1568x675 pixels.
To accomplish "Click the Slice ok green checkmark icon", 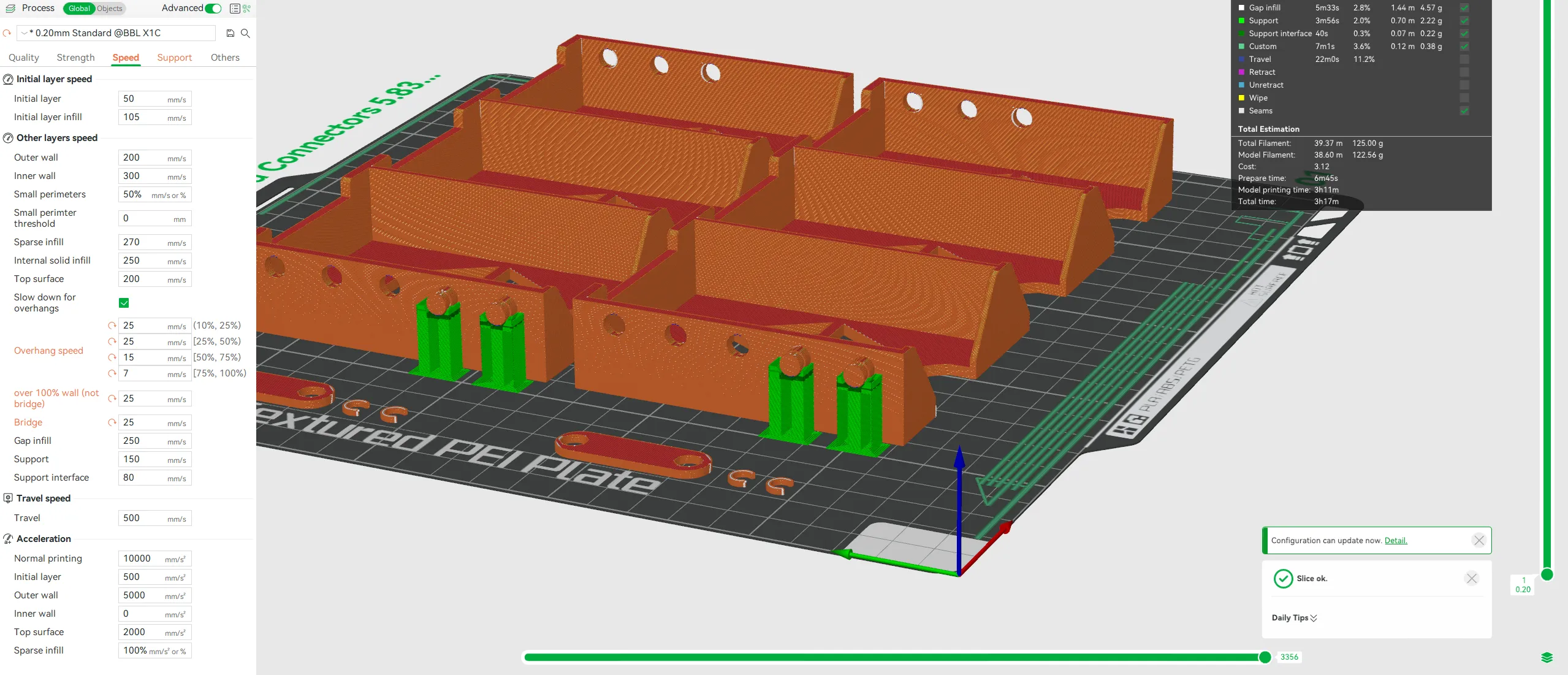I will pos(1283,579).
